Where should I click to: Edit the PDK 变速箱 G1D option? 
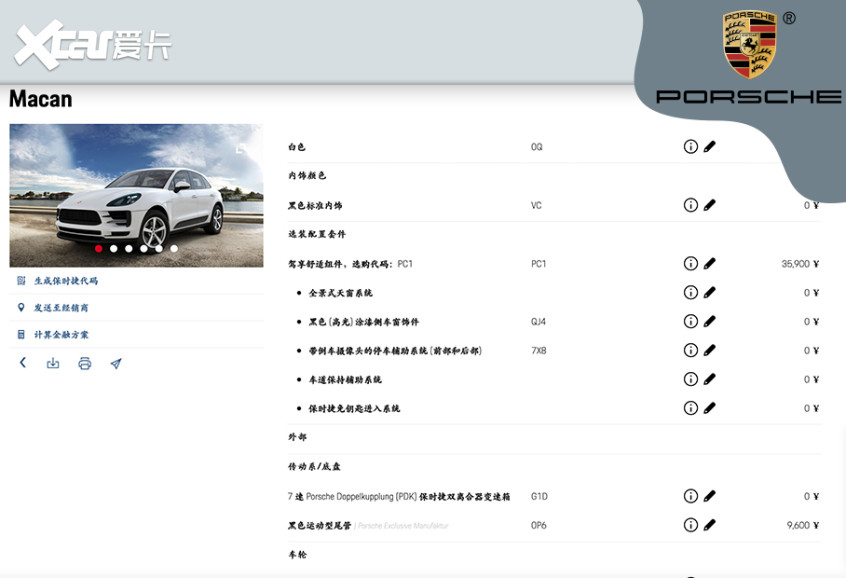[x=709, y=496]
